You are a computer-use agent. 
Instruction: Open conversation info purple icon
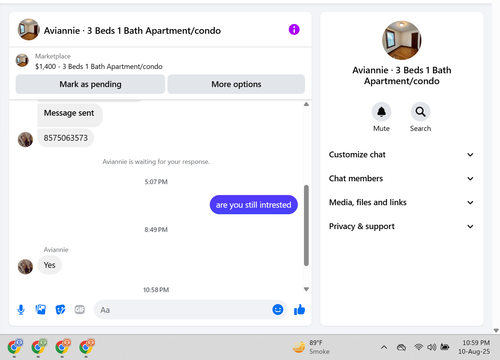(x=294, y=30)
